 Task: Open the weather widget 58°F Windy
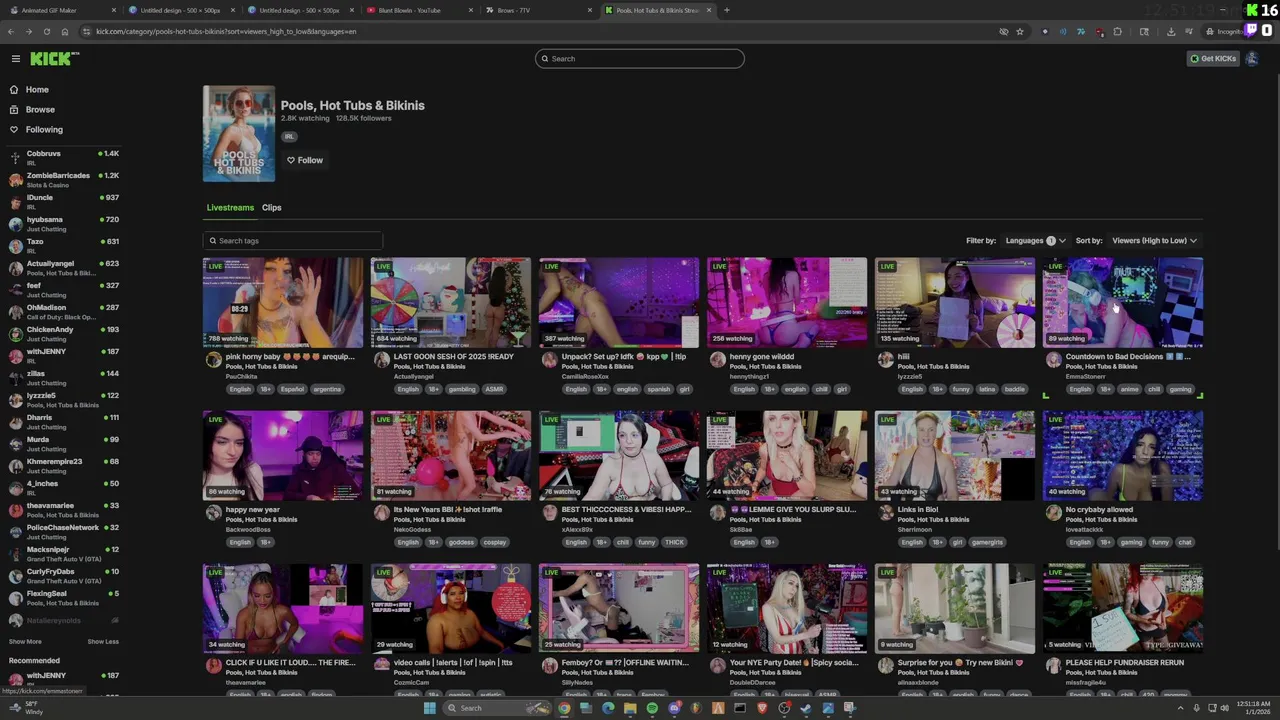tap(28, 708)
